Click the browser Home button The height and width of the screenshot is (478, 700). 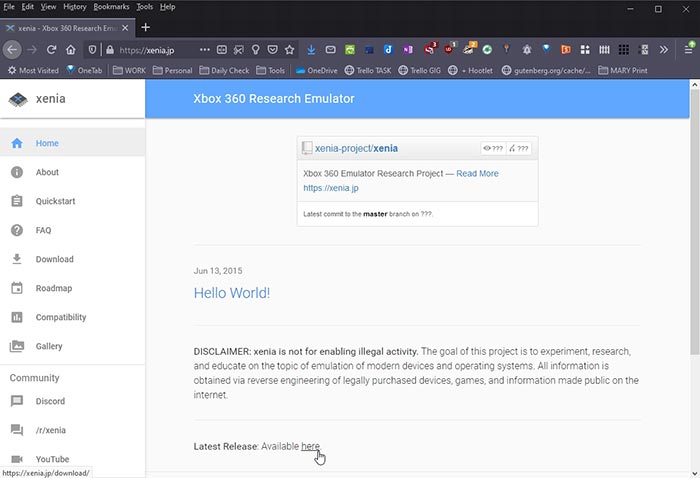tap(72, 49)
